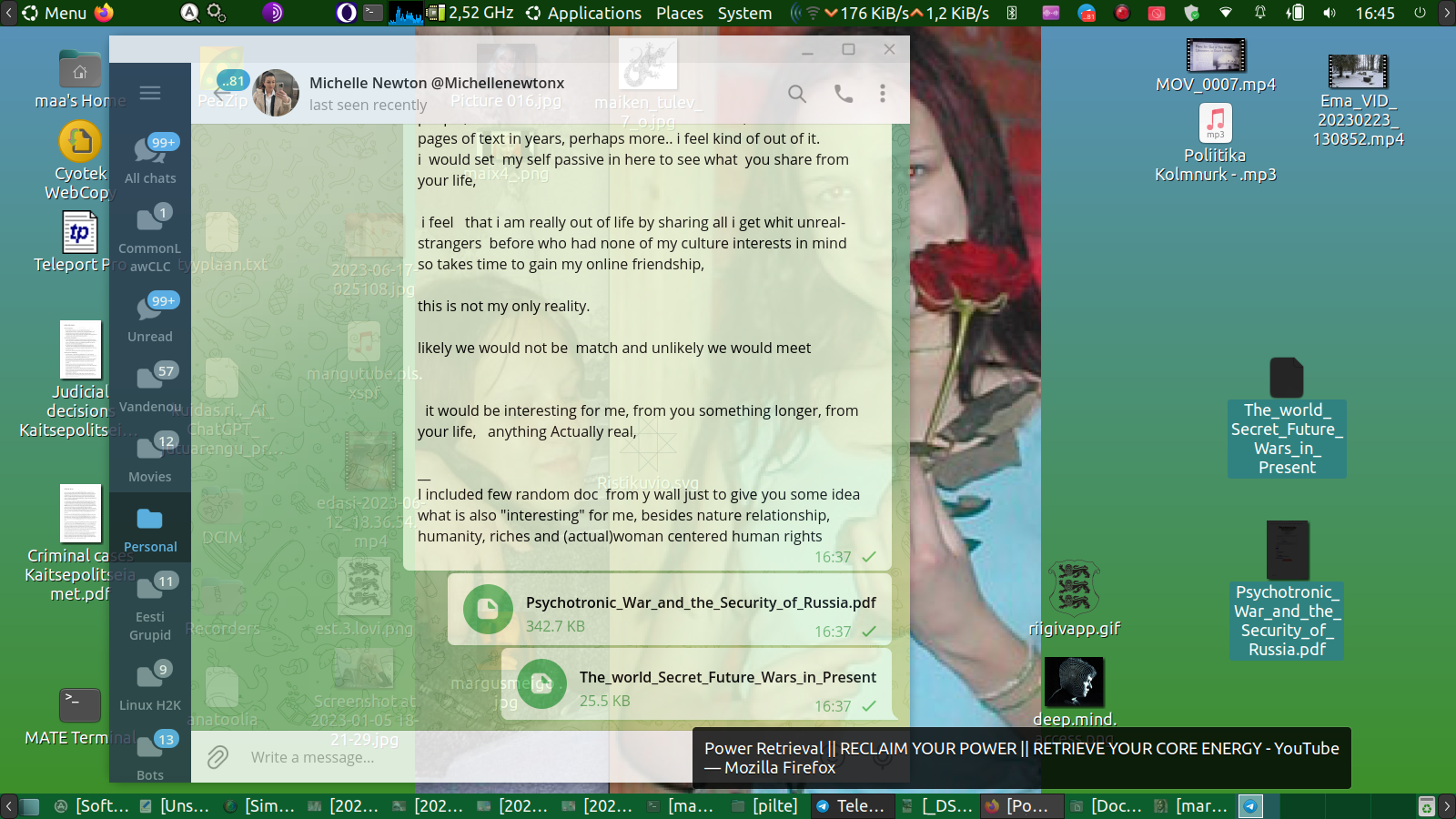Open the Eesti Grupid folder
This screenshot has width=1456, height=819.
[x=150, y=607]
